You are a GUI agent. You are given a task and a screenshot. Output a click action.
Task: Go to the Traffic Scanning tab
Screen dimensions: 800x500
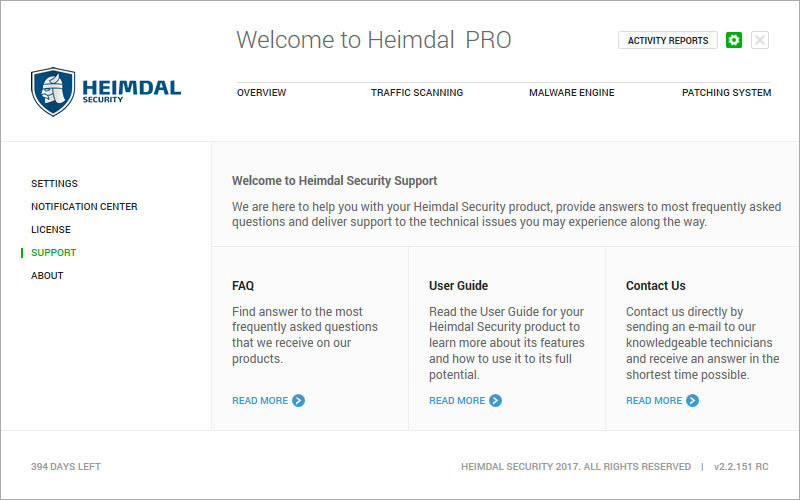[x=417, y=93]
